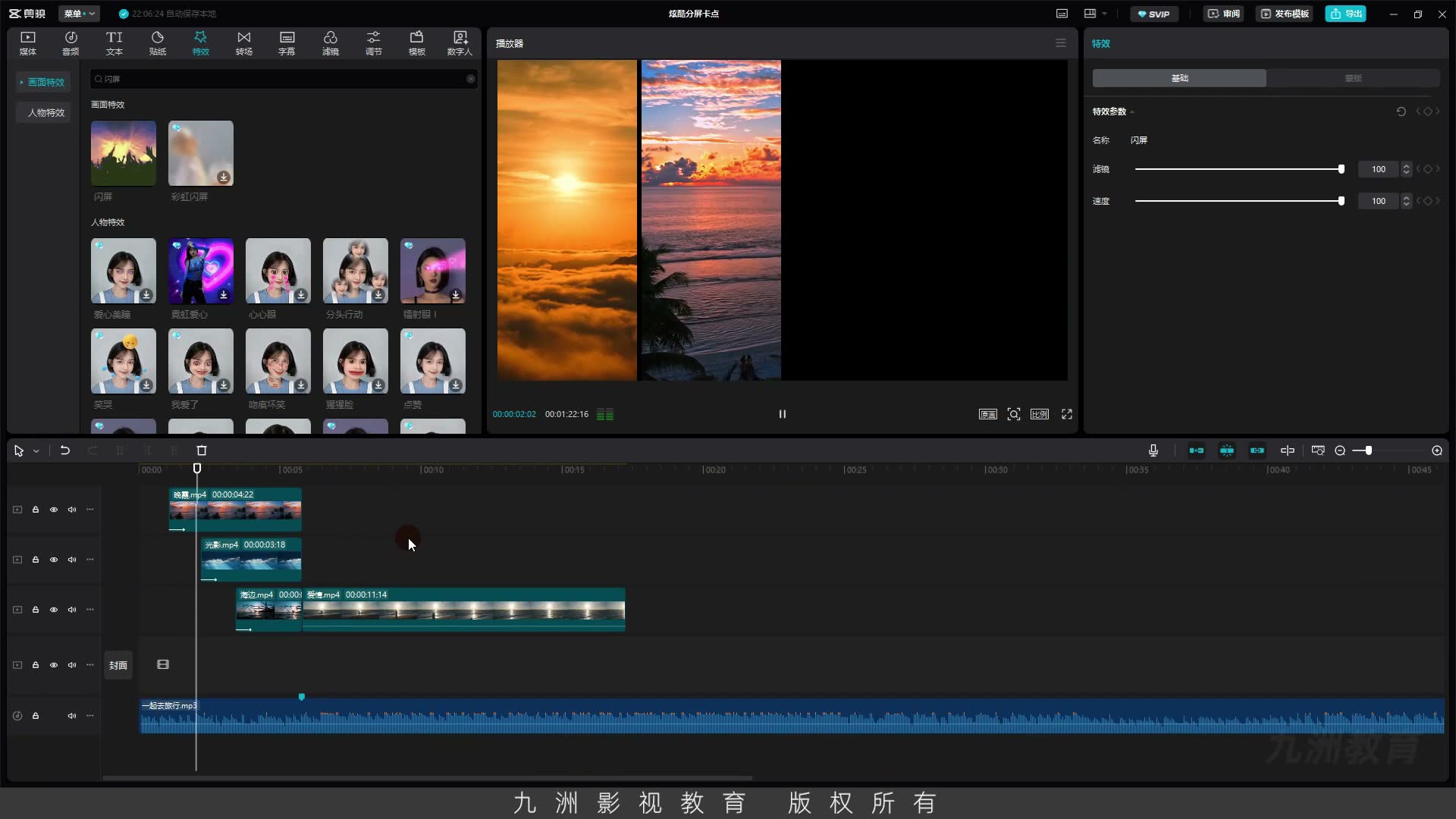
Task: Open the 转场 transitions panel
Action: click(x=243, y=43)
